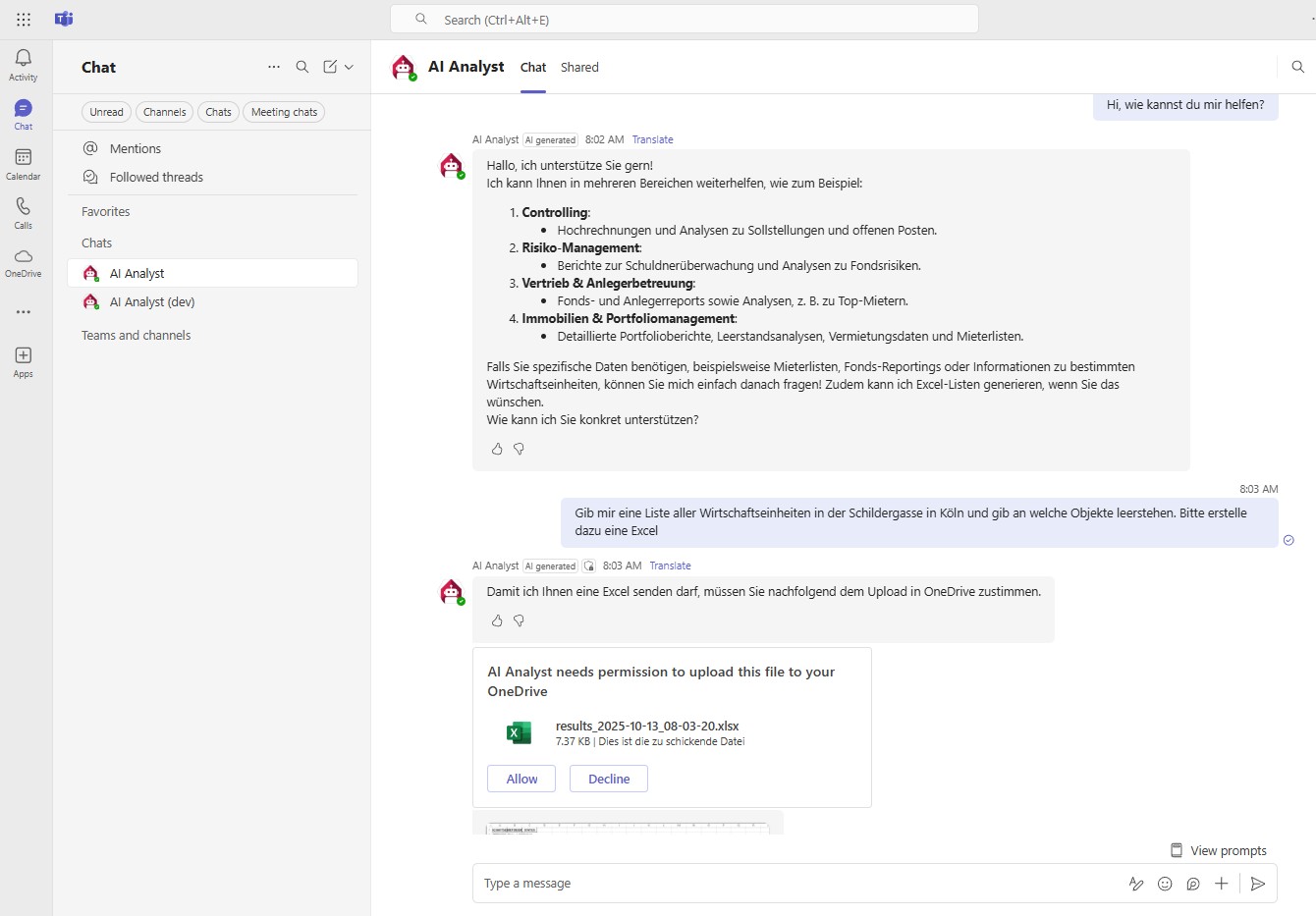The width and height of the screenshot is (1316, 916).
Task: Filter chats by Unread
Action: tap(106, 111)
